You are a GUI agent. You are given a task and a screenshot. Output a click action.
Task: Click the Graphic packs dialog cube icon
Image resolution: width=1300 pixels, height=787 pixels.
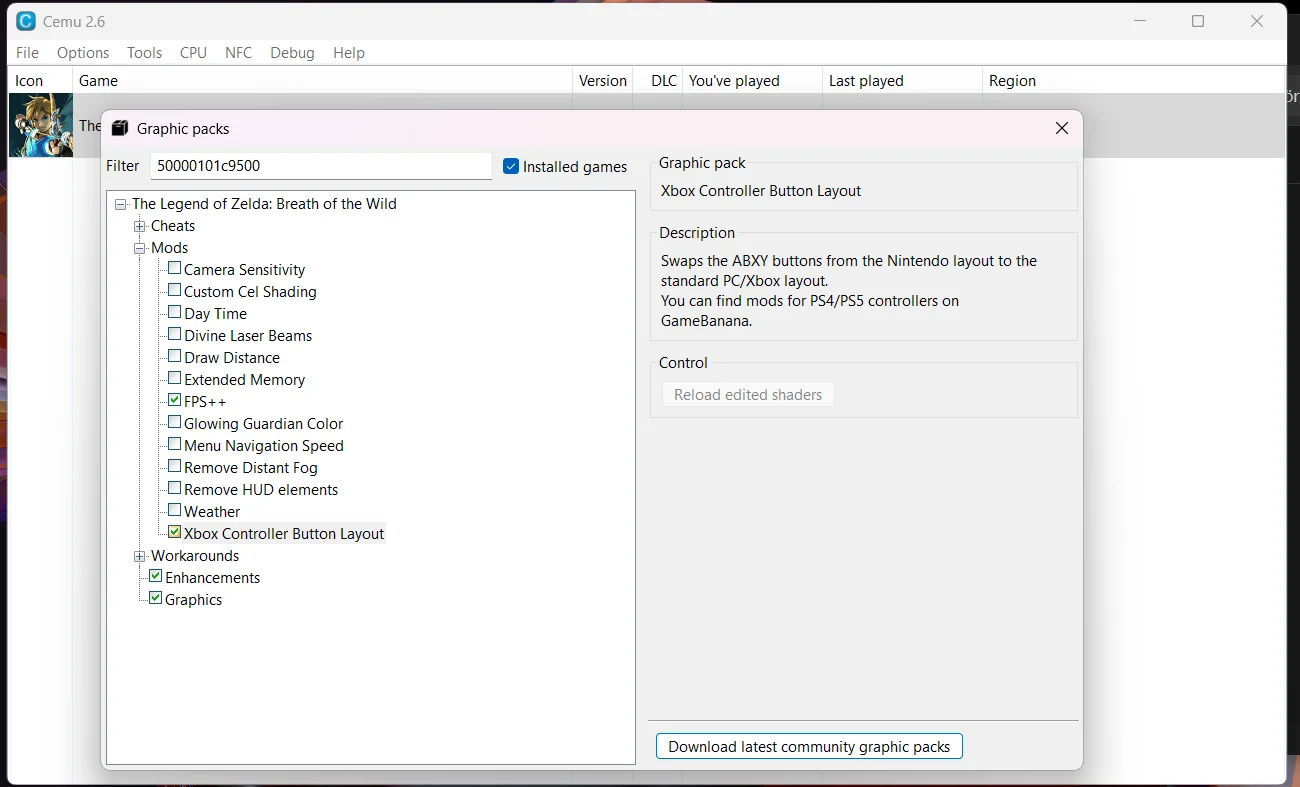(120, 128)
